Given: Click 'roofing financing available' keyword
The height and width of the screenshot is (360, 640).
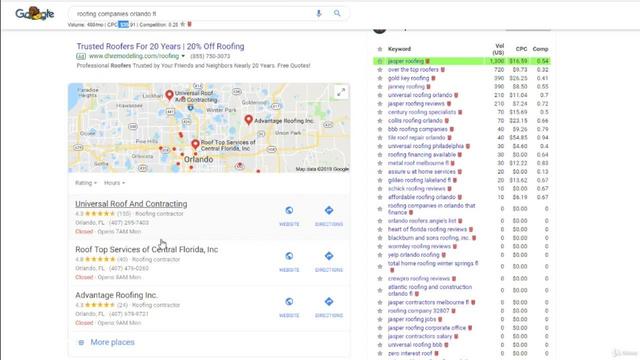Looking at the screenshot, I should pos(422,155).
